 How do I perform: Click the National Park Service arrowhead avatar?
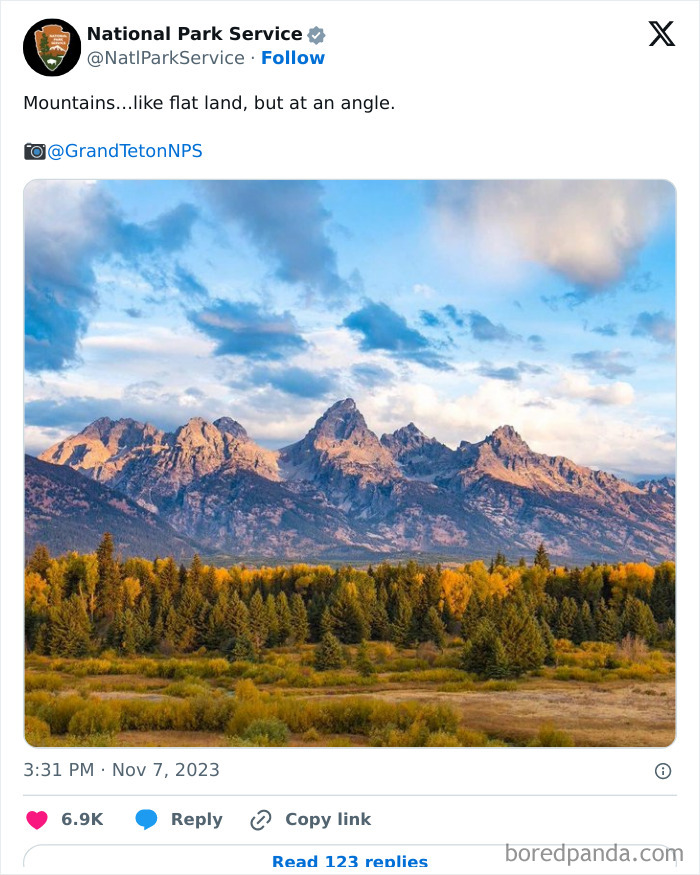pos(51,46)
